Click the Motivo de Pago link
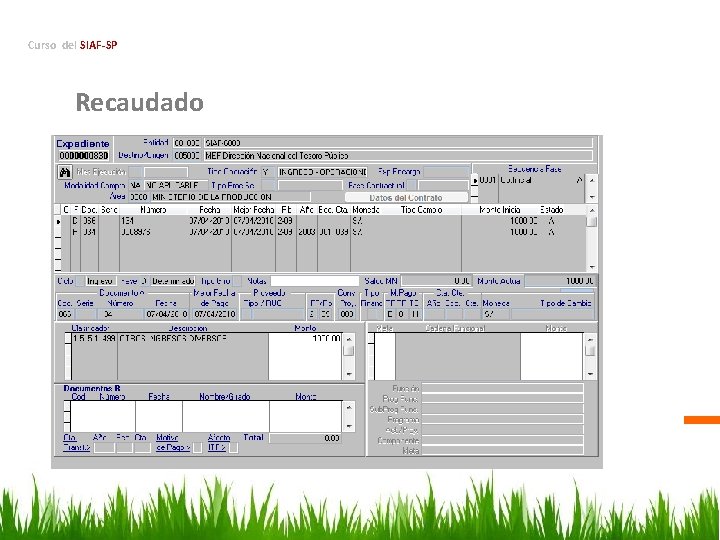Screen dimensions: 720x540 coord(172,443)
